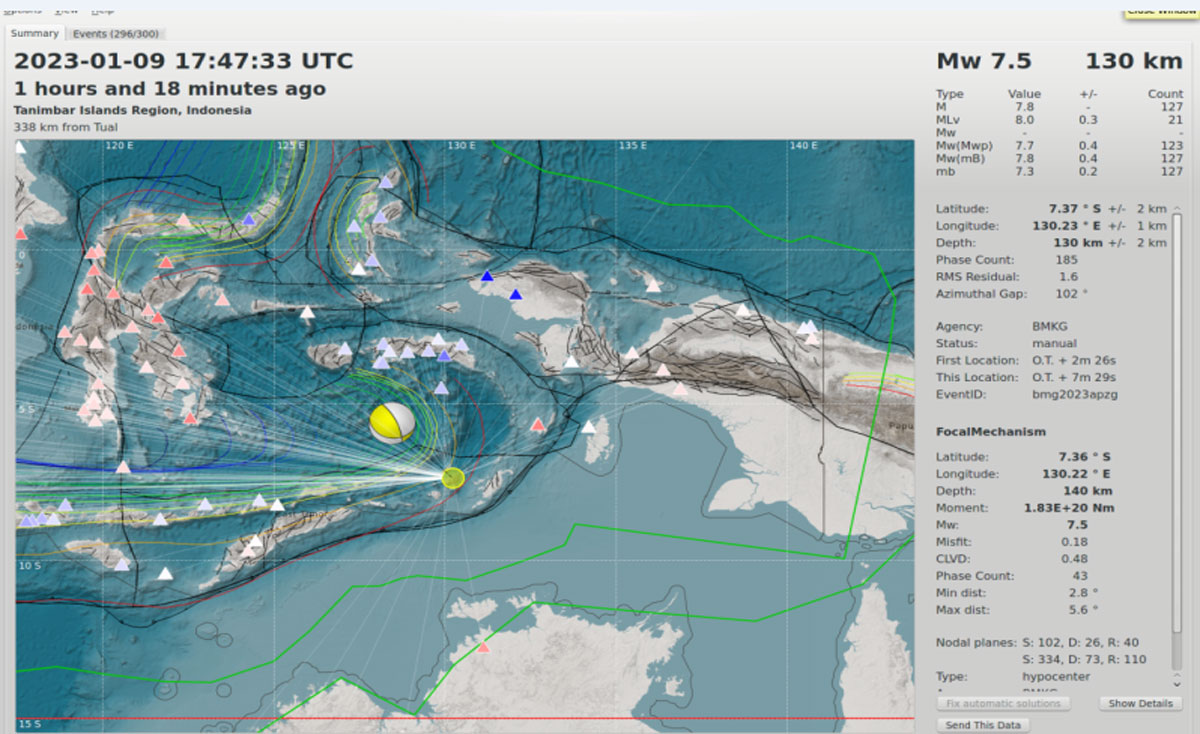Click the scroll up arrow in details panel
This screenshot has width=1200, height=734.
pyautogui.click(x=1176, y=207)
